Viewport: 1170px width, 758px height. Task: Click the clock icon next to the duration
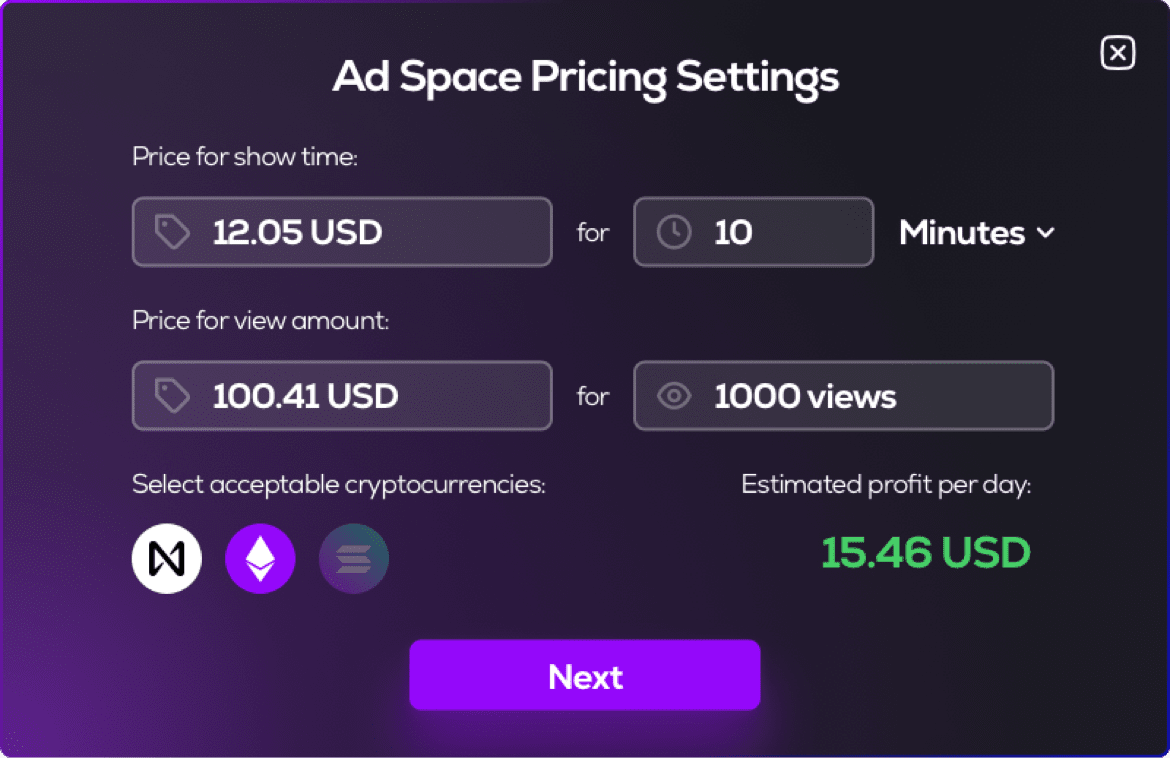pos(673,231)
